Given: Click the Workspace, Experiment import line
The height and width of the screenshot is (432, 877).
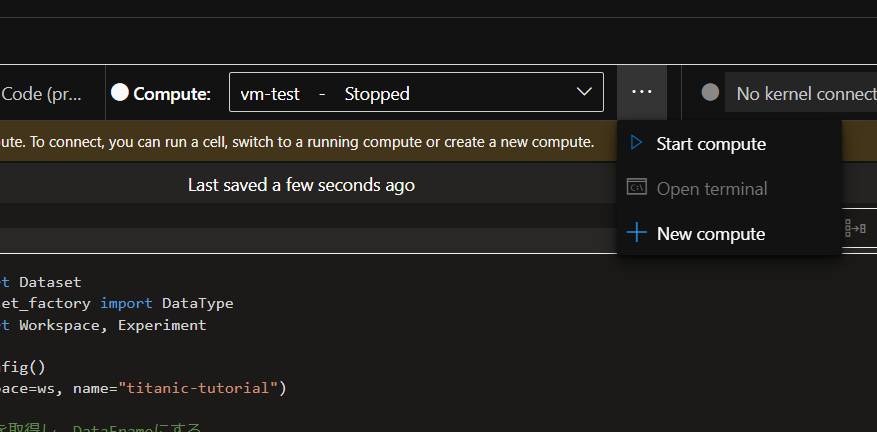Looking at the screenshot, I should tap(112, 325).
